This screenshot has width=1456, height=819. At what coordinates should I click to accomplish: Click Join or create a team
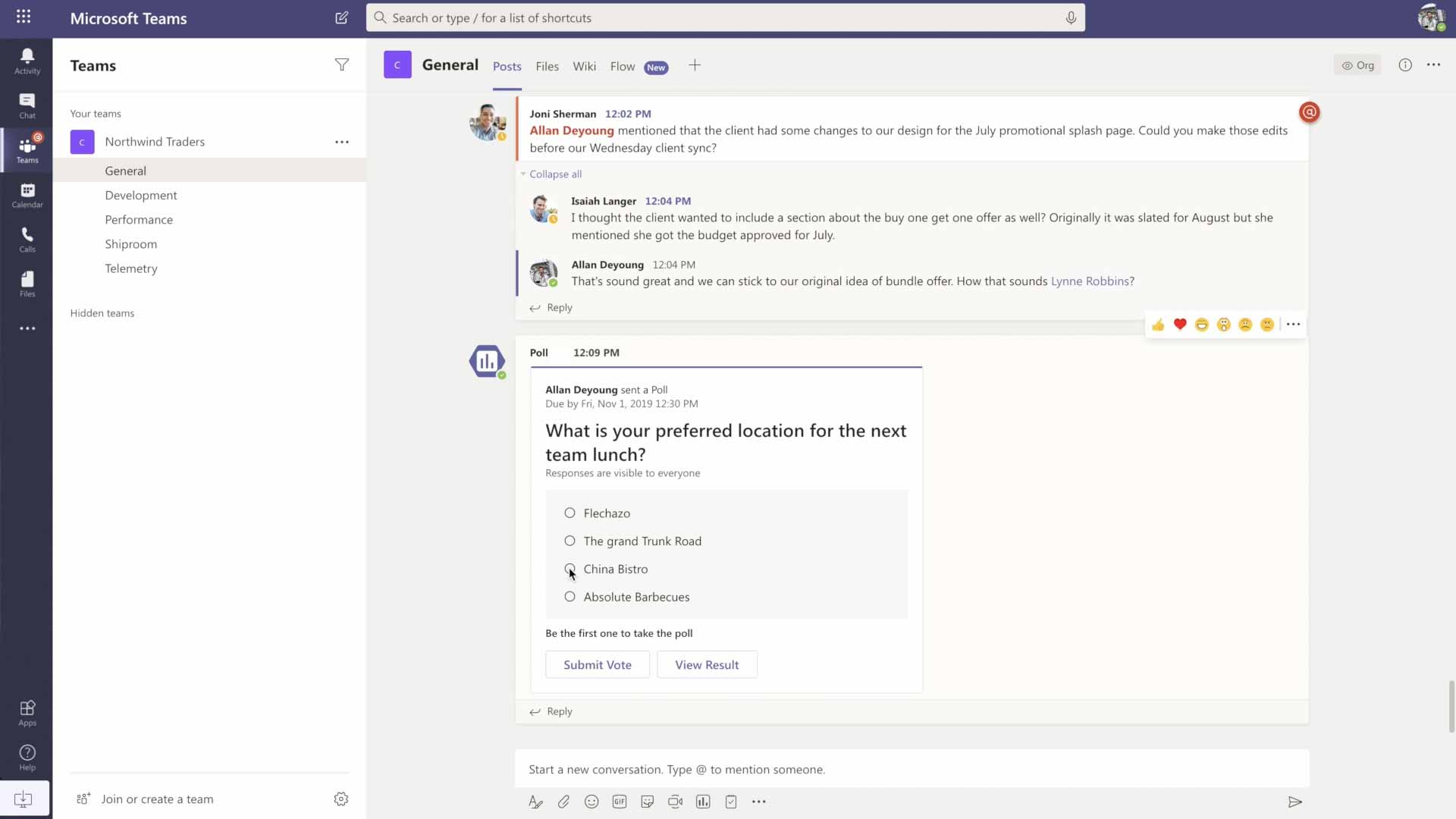pos(146,799)
